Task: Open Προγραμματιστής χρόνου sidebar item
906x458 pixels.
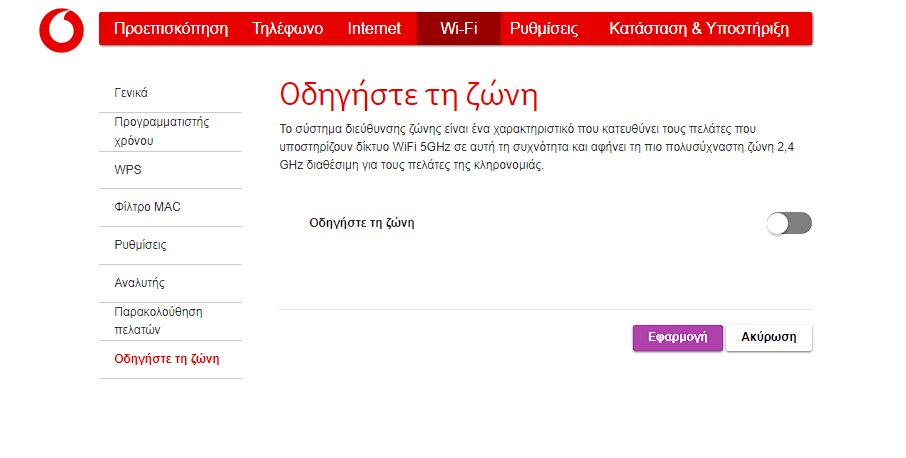Action: 170,132
